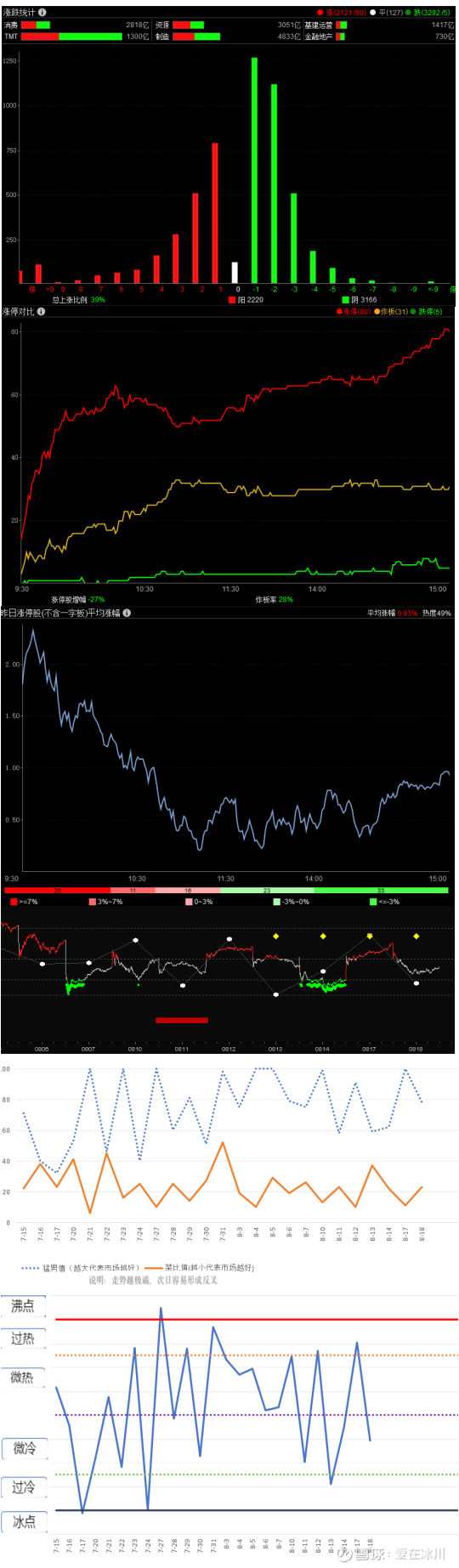This screenshot has width=459, height=1568.
Task: Select the orange 炸板(31) legend marker
Action: point(377,312)
